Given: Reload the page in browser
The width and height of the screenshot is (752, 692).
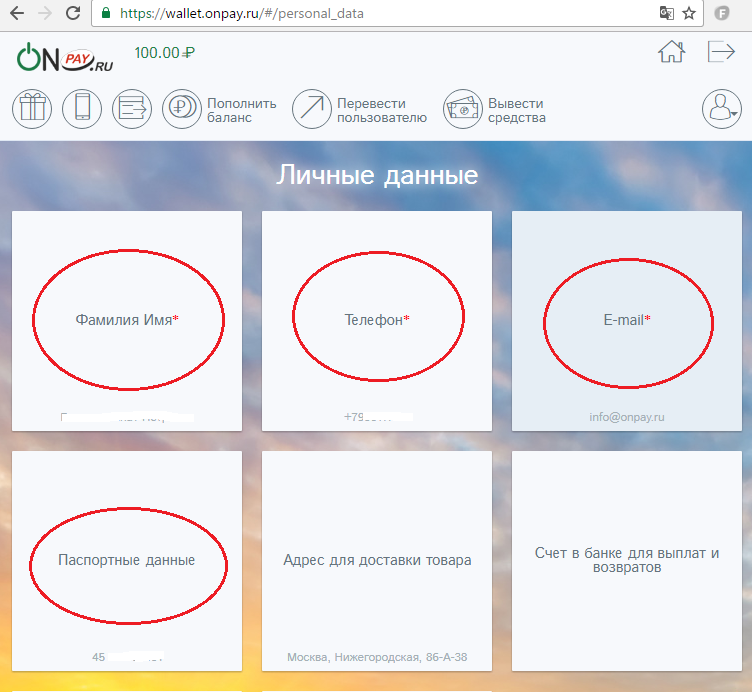Looking at the screenshot, I should [73, 14].
